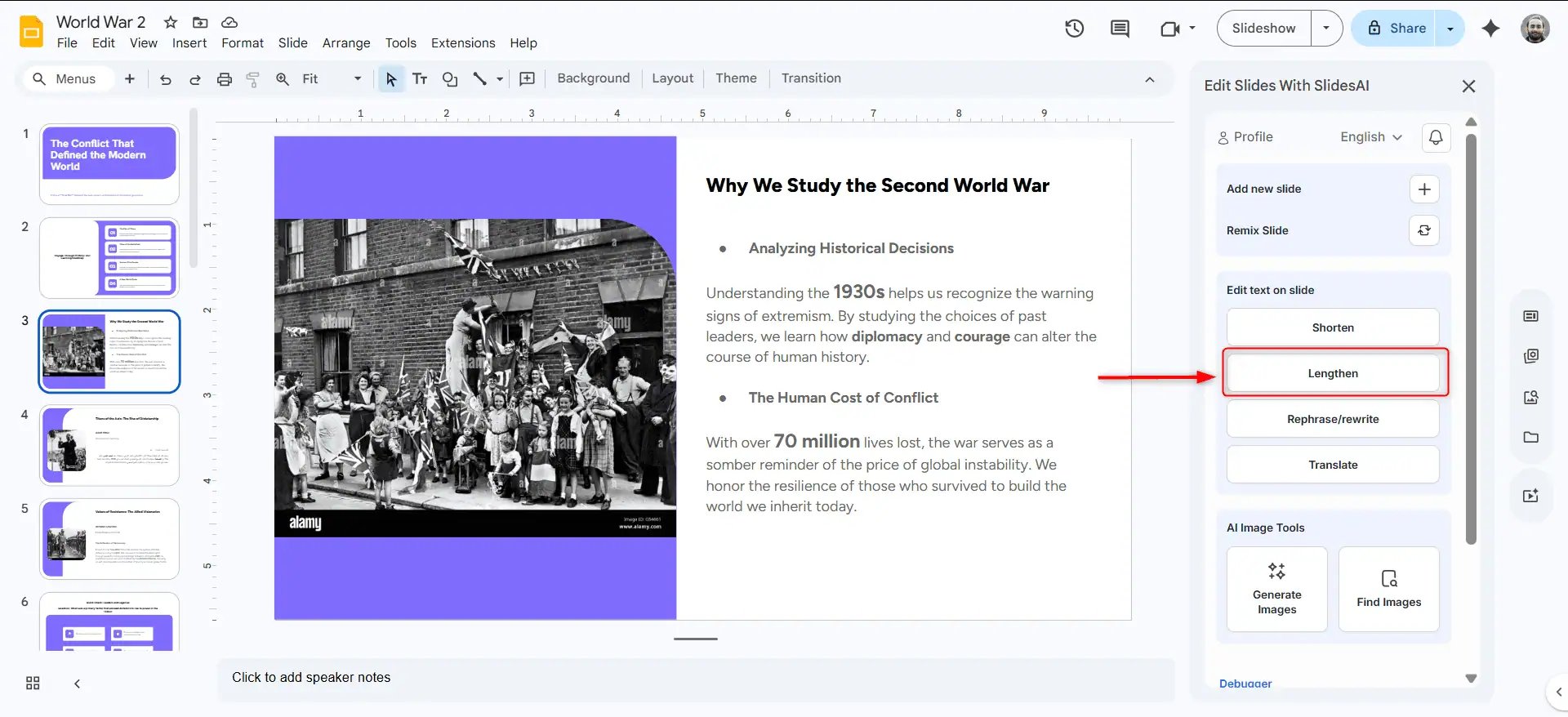Open the line tool dropdown arrow
Screen dimensions: 1568x717
(x=500, y=79)
